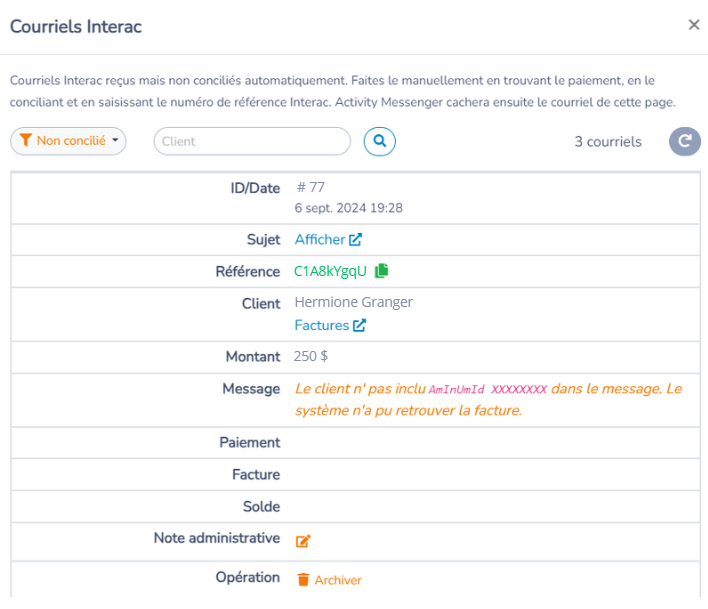Refresh the Interac emails list
This screenshot has width=708, height=609.
685,141
